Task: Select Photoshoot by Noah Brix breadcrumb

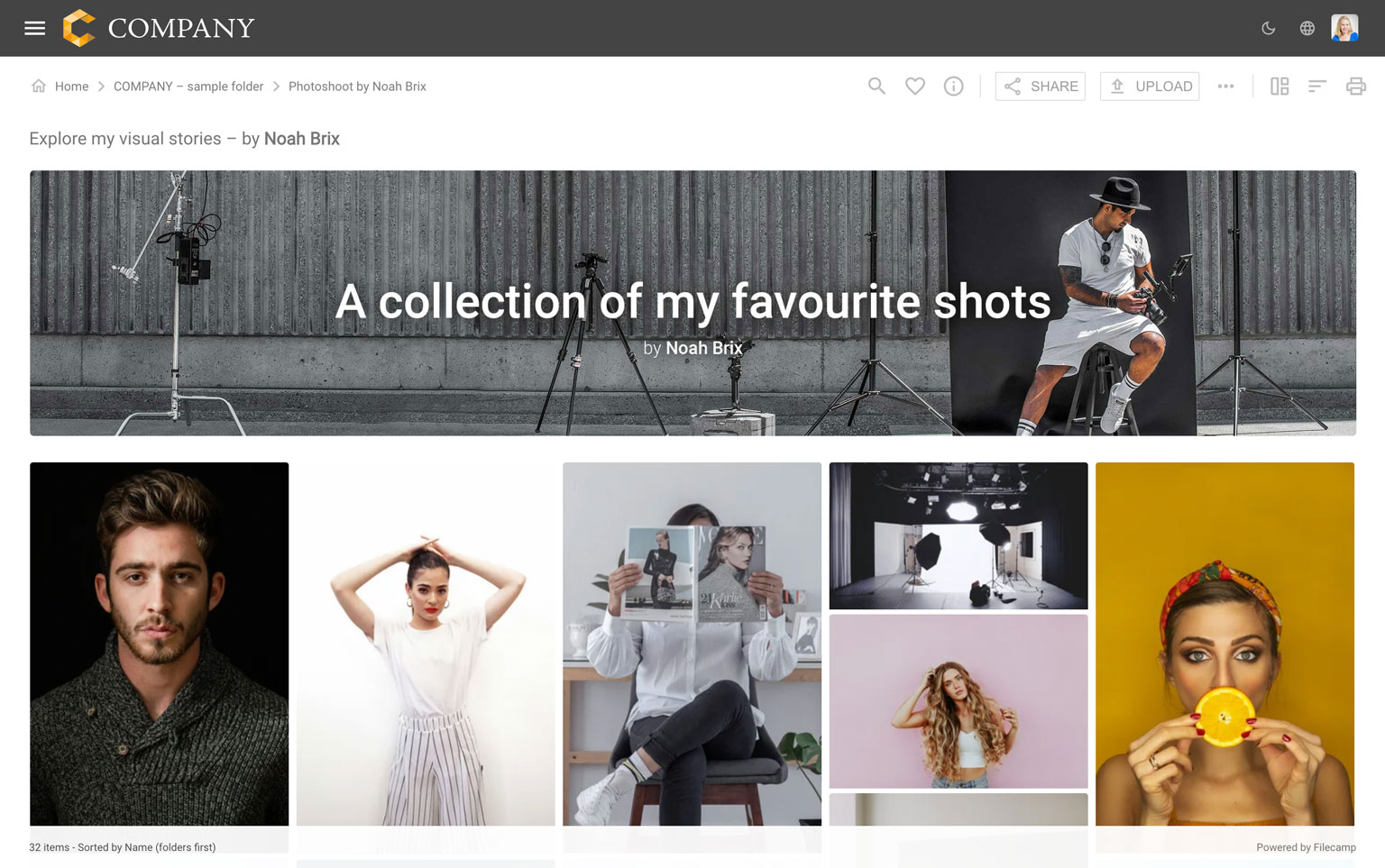Action: tap(357, 87)
